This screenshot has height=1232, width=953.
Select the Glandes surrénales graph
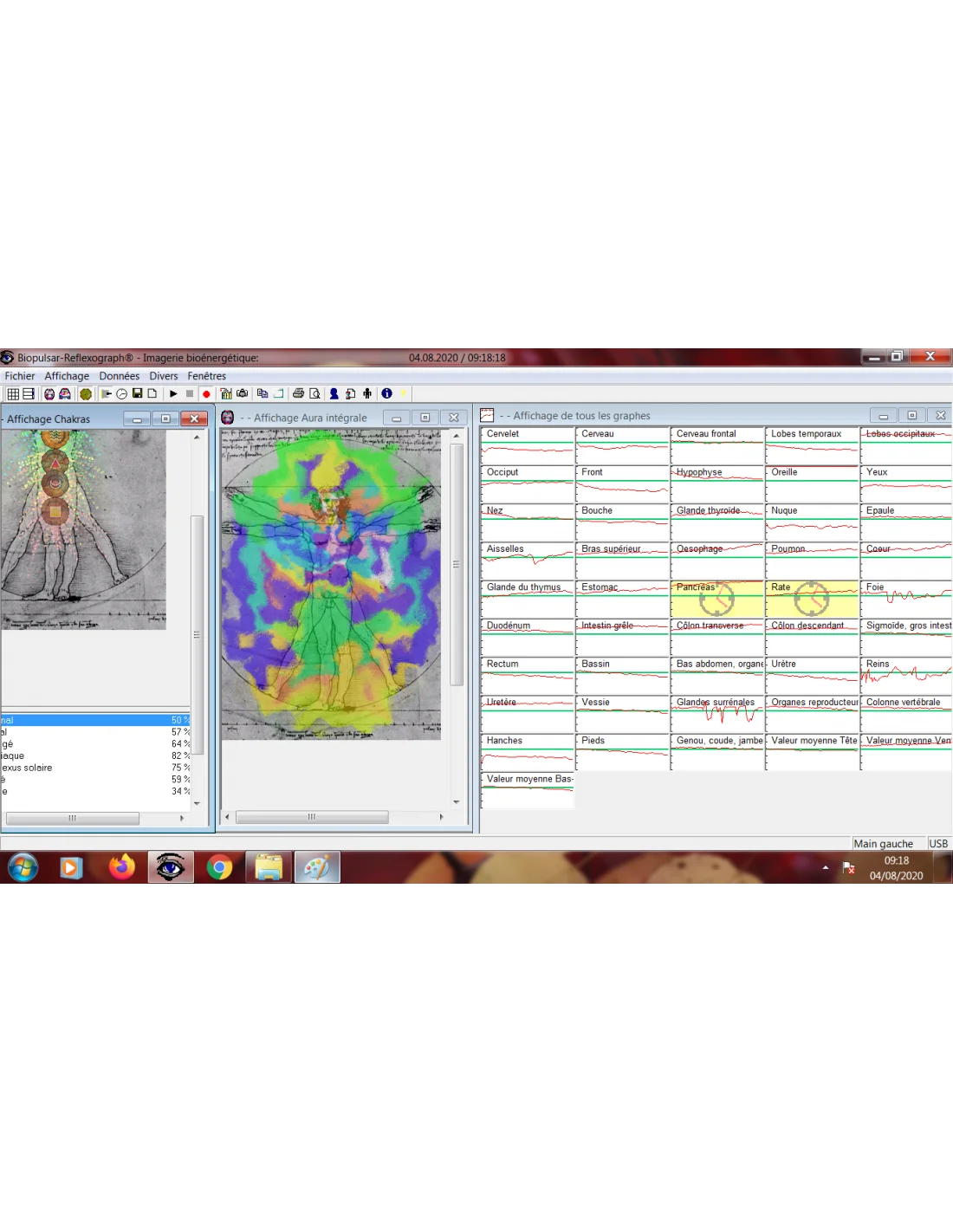coord(716,714)
